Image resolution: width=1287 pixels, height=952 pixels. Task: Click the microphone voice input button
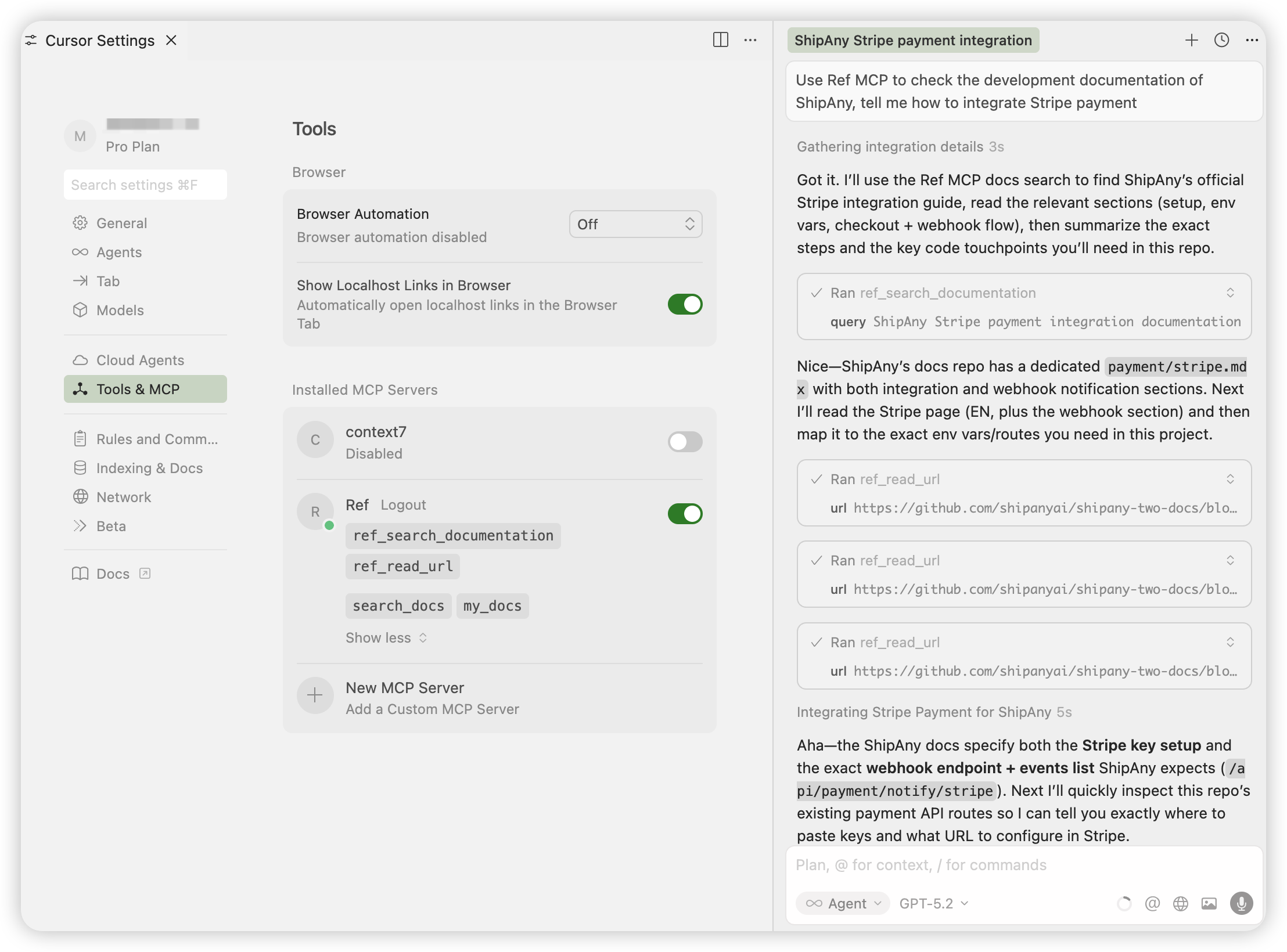click(x=1241, y=903)
